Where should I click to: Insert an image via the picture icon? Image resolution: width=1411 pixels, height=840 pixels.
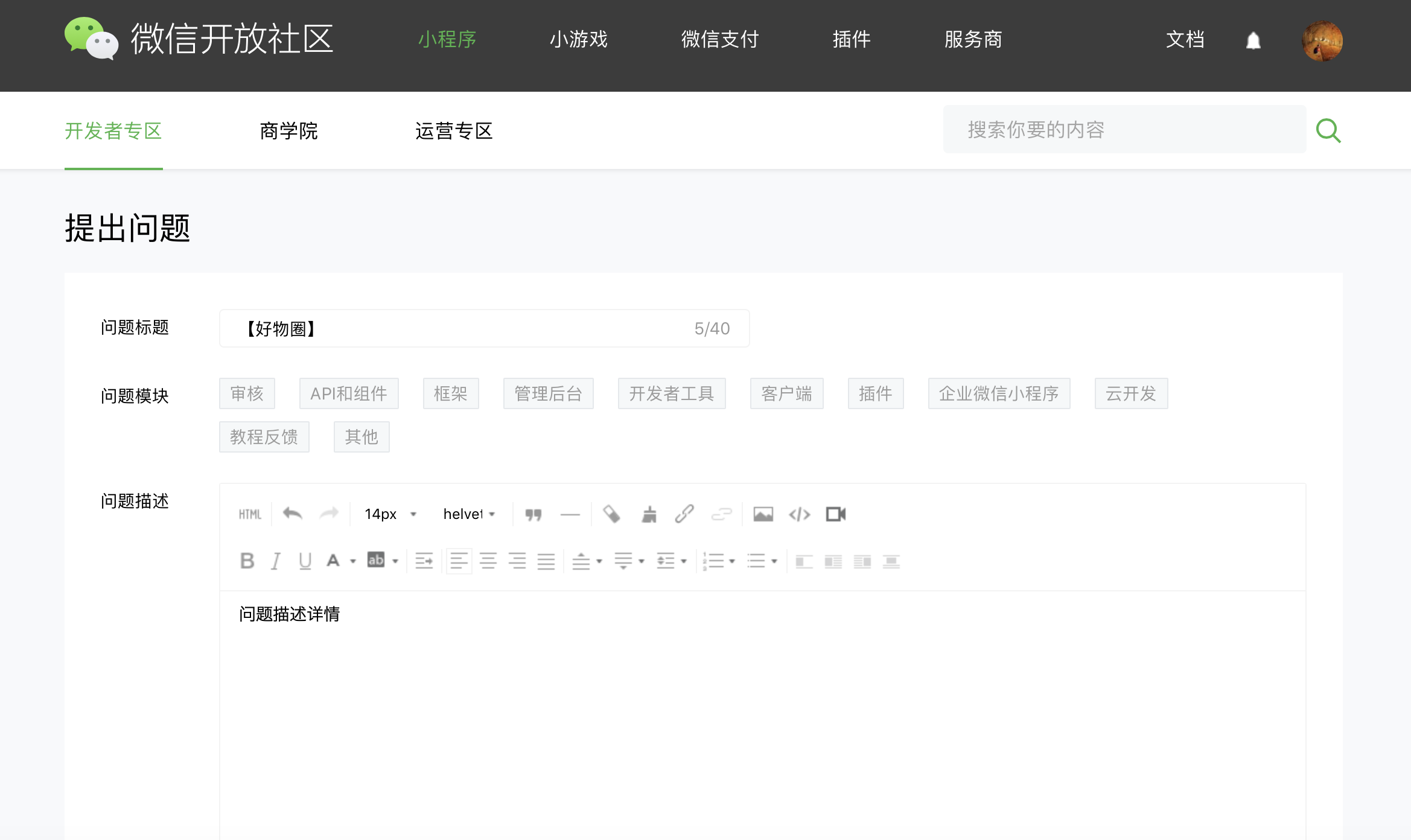[763, 514]
